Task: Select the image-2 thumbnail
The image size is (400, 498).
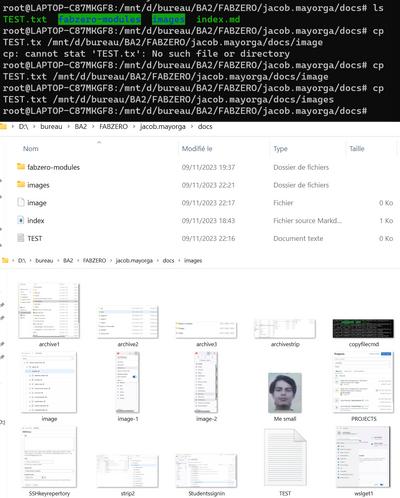Action: (206, 382)
